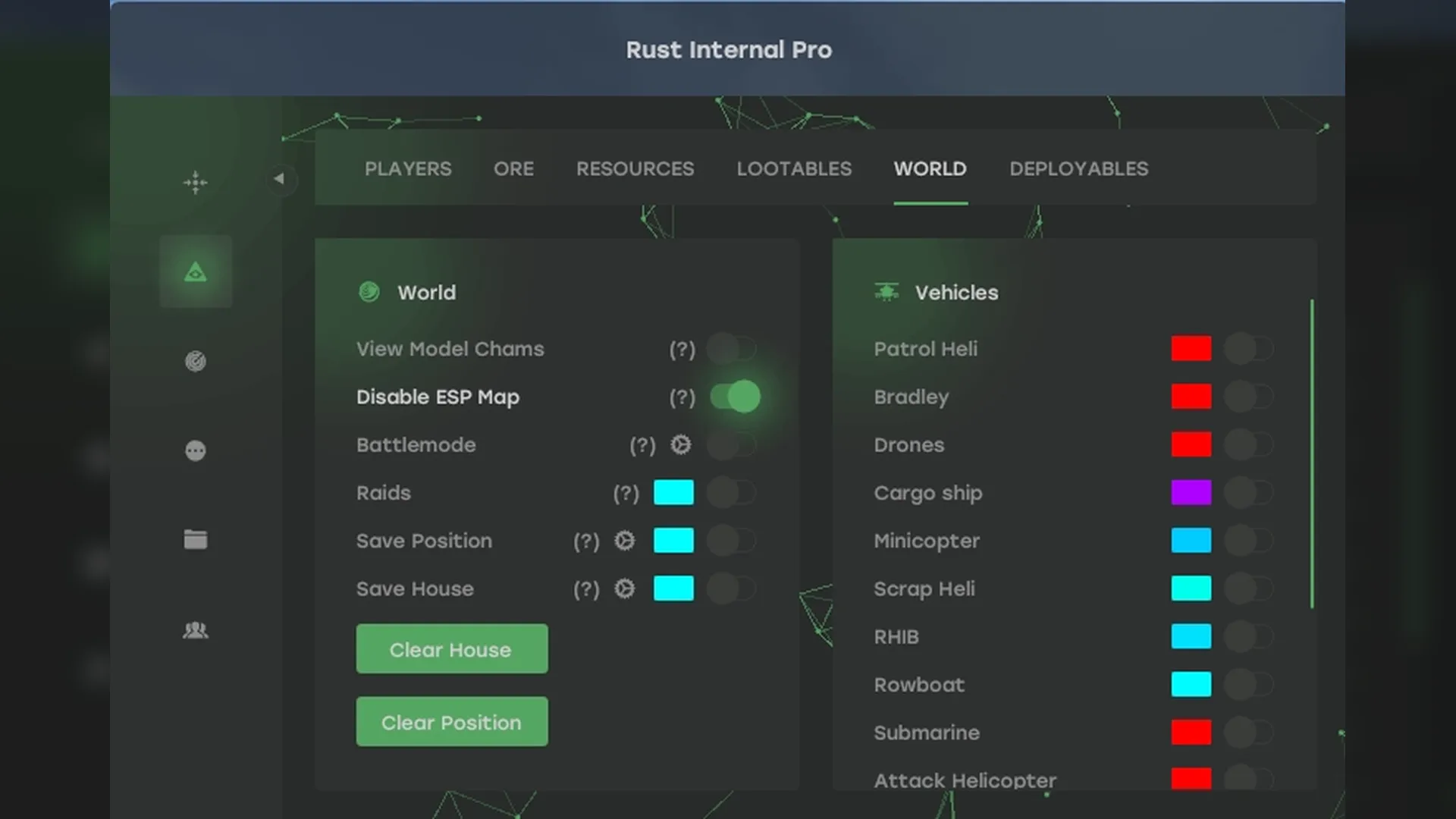Screen dimensions: 1456x819
Task: Open Battlemode gear settings
Action: click(681, 445)
